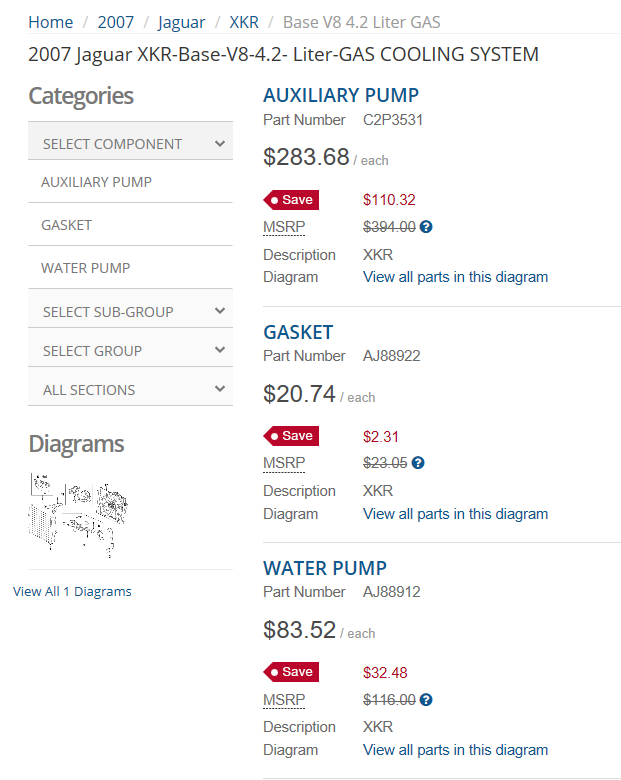Click the Save tag on Auxiliary Pump
This screenshot has width=621, height=780.
(x=291, y=200)
